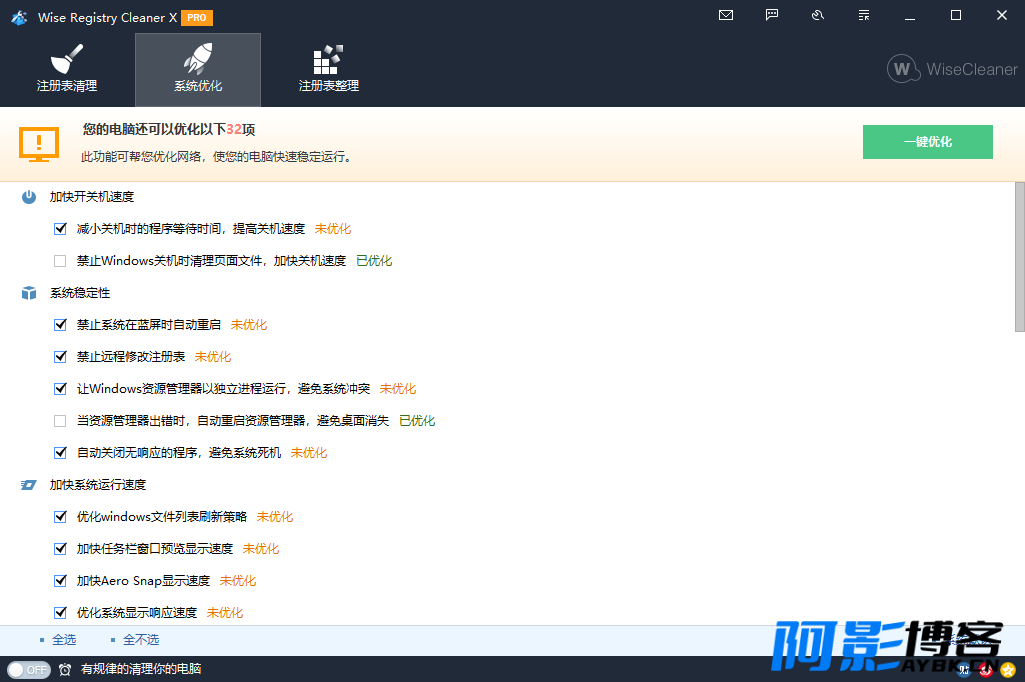Viewport: 1025px width, 682px height.
Task: Click the green 一键优化 button
Action: (x=927, y=142)
